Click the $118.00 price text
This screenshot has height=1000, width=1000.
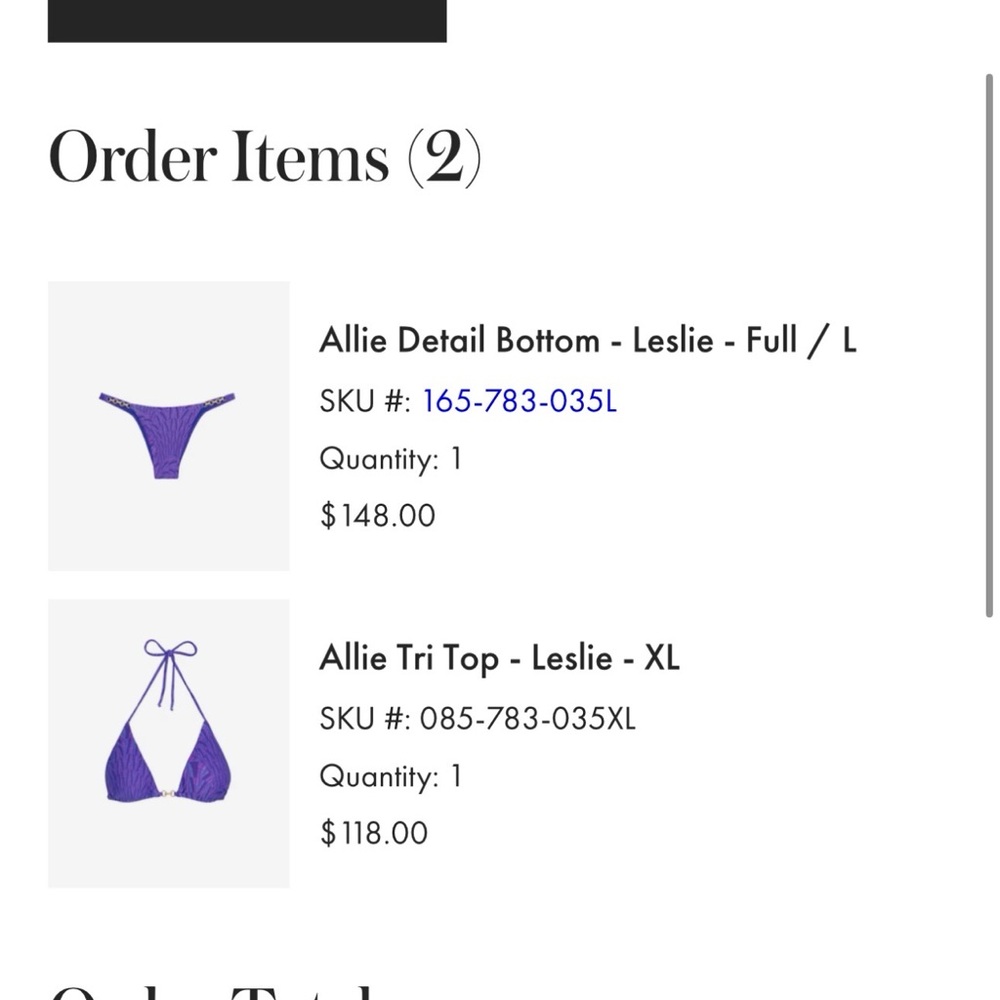[x=373, y=832]
